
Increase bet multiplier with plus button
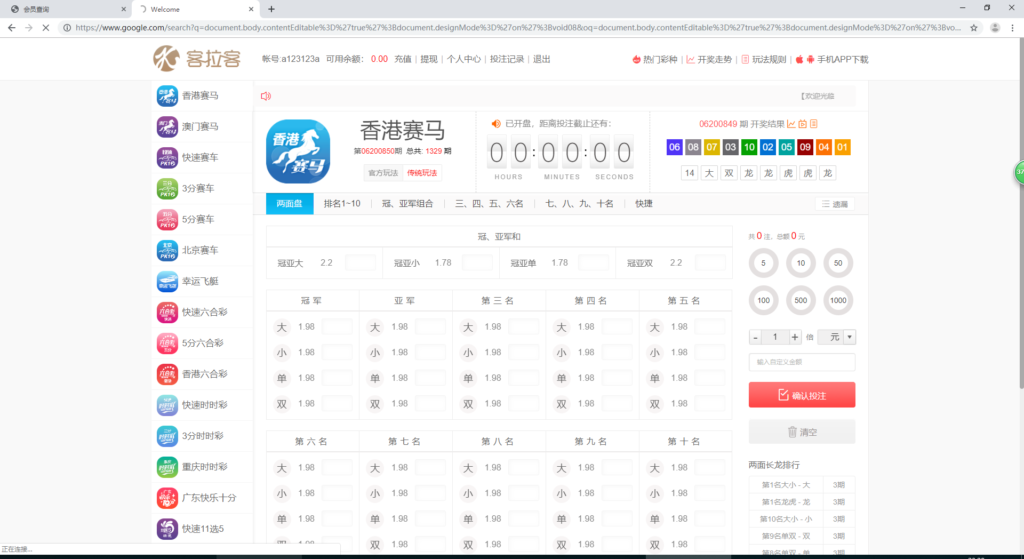(x=795, y=337)
